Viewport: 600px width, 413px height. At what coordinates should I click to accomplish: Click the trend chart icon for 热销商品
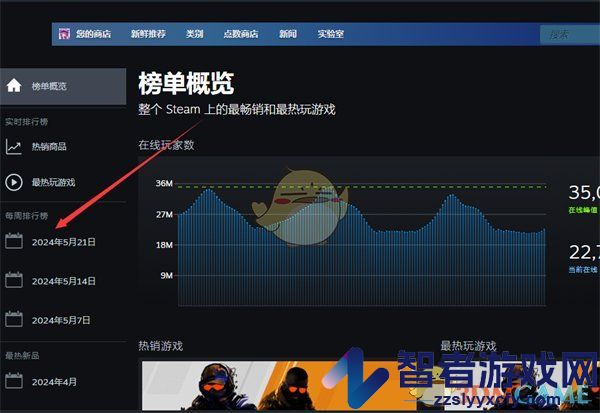(x=14, y=147)
